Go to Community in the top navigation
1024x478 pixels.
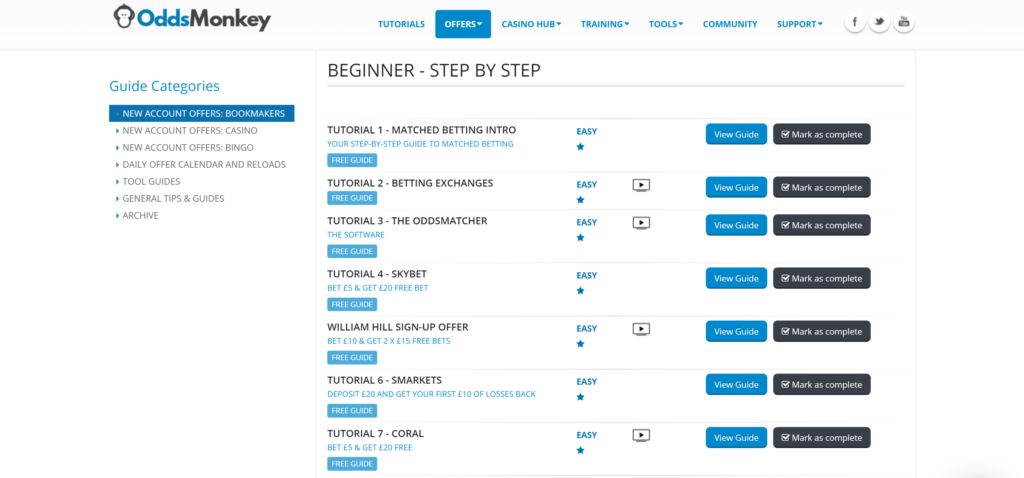[730, 24]
